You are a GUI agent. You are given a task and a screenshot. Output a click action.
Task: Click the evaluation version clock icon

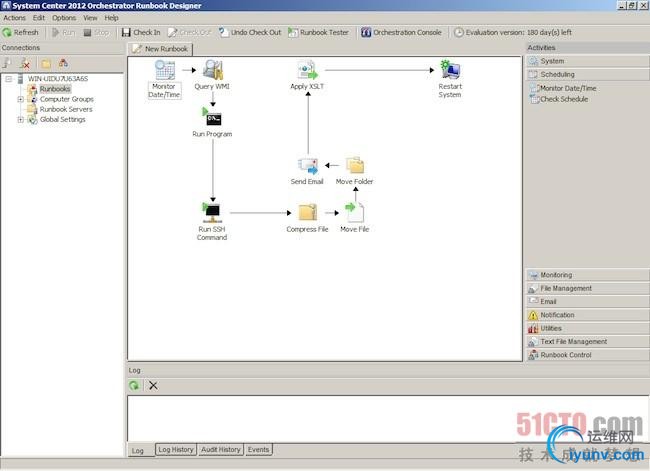pos(458,32)
